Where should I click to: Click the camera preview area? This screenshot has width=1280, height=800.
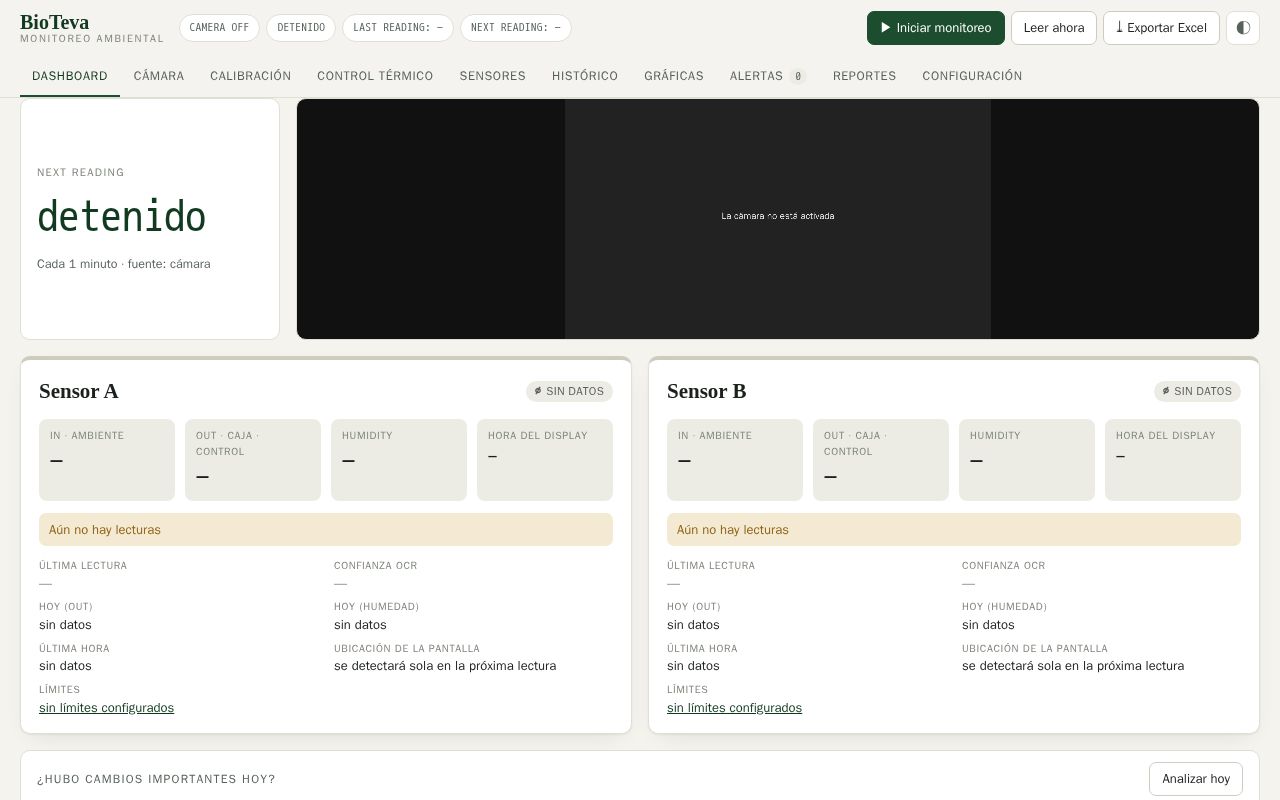(778, 219)
